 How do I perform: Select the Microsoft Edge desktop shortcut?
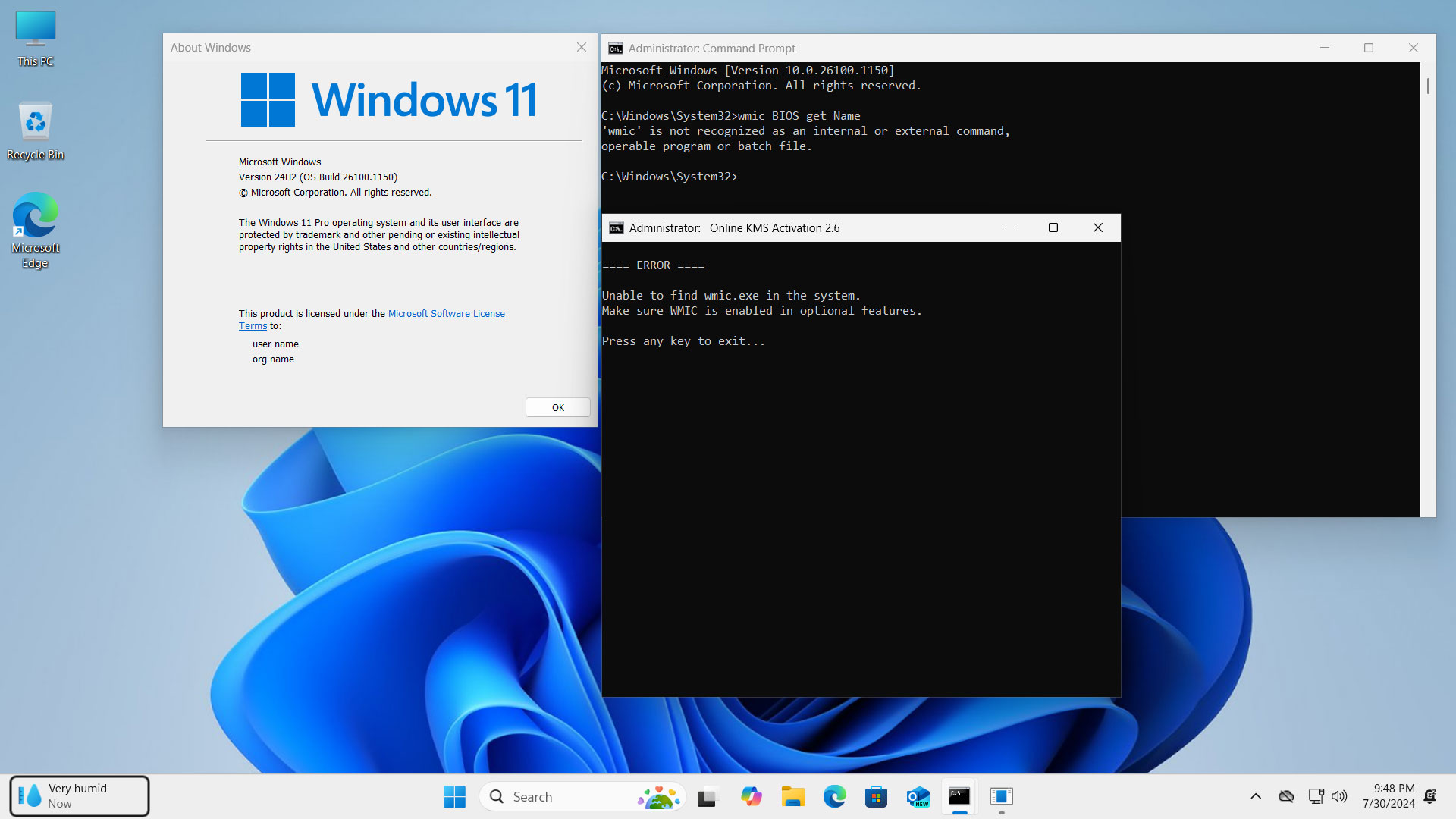coord(36,231)
